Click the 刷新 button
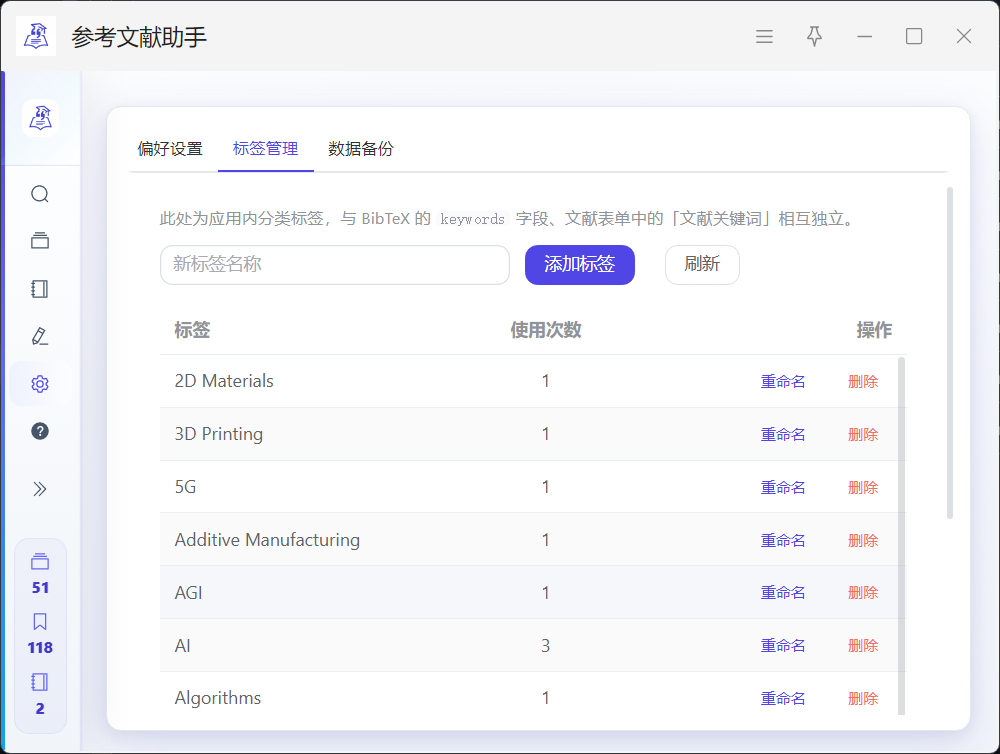Image resolution: width=1000 pixels, height=754 pixels. tap(702, 265)
